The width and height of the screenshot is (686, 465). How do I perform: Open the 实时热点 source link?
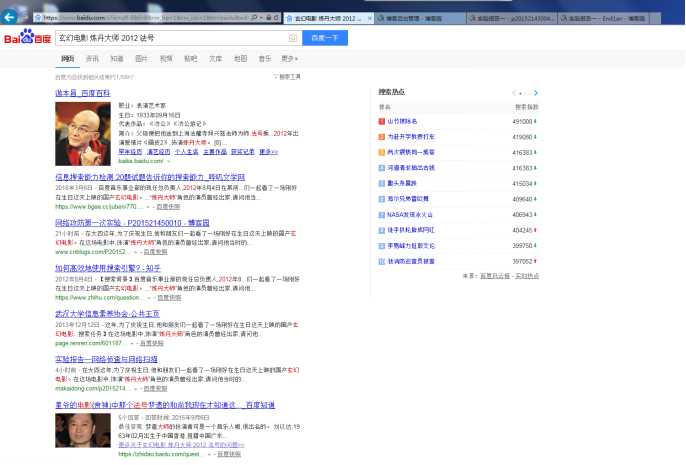(527, 276)
